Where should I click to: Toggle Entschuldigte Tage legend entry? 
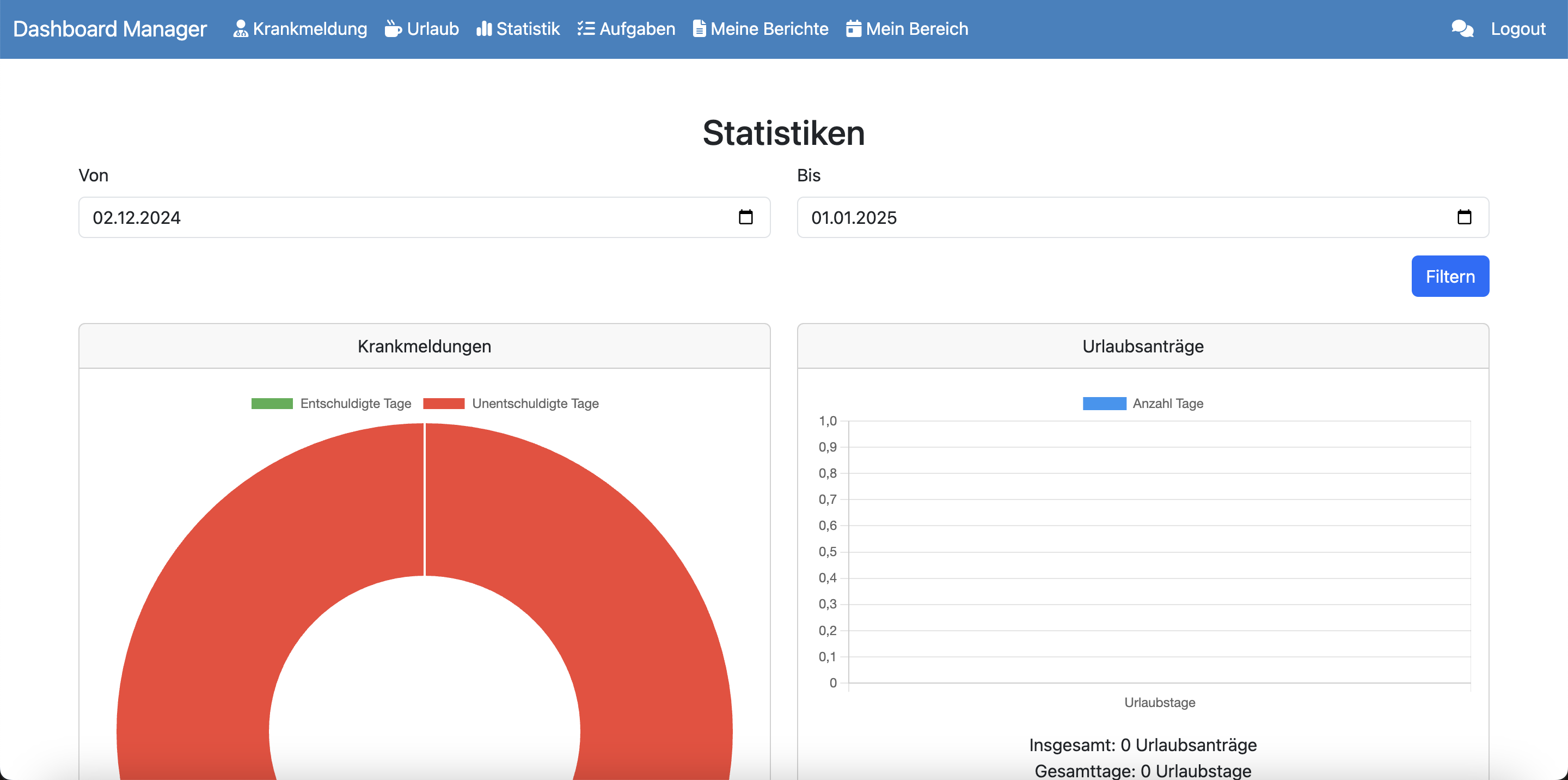click(332, 403)
